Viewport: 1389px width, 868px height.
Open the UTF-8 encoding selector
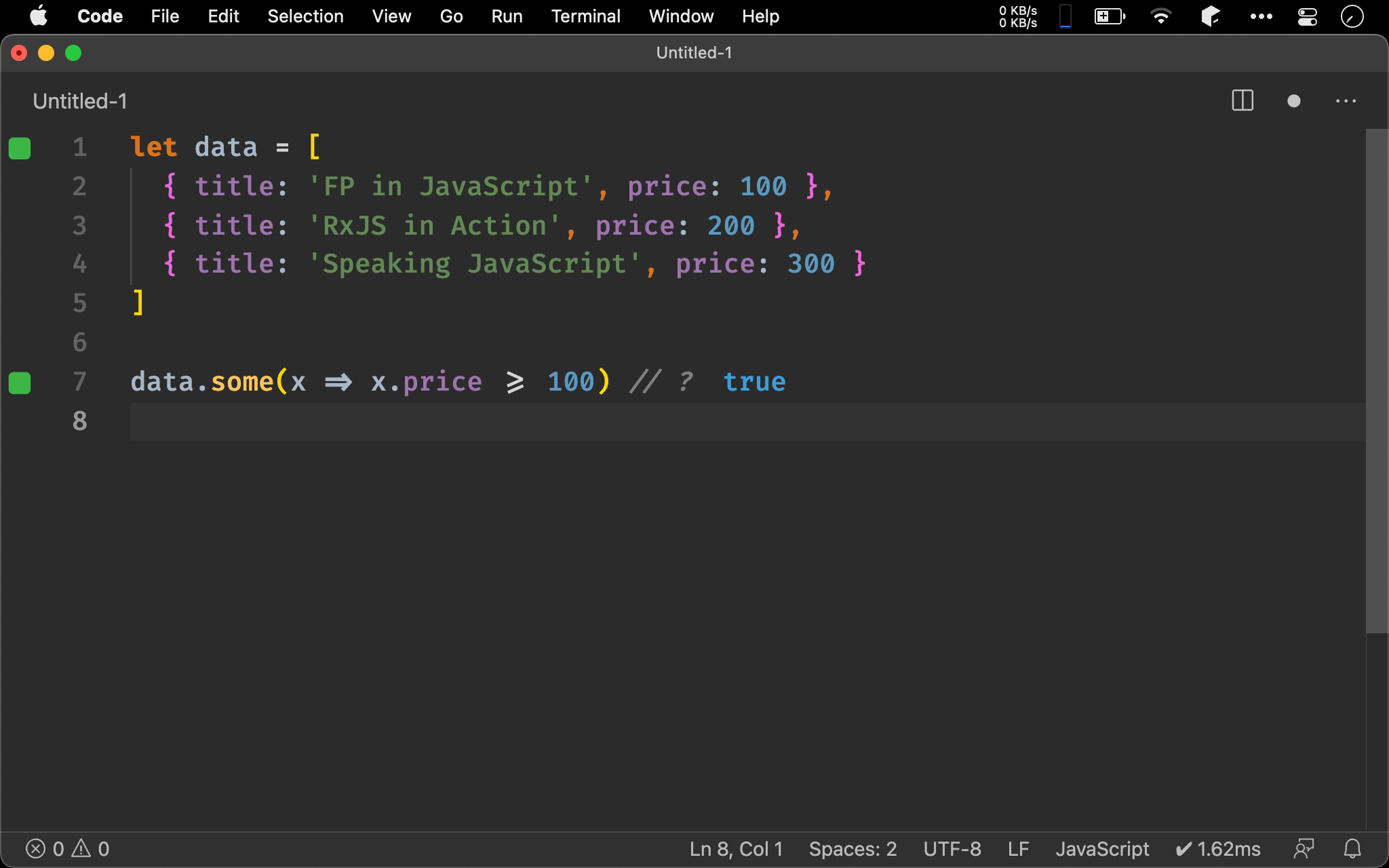(x=952, y=848)
